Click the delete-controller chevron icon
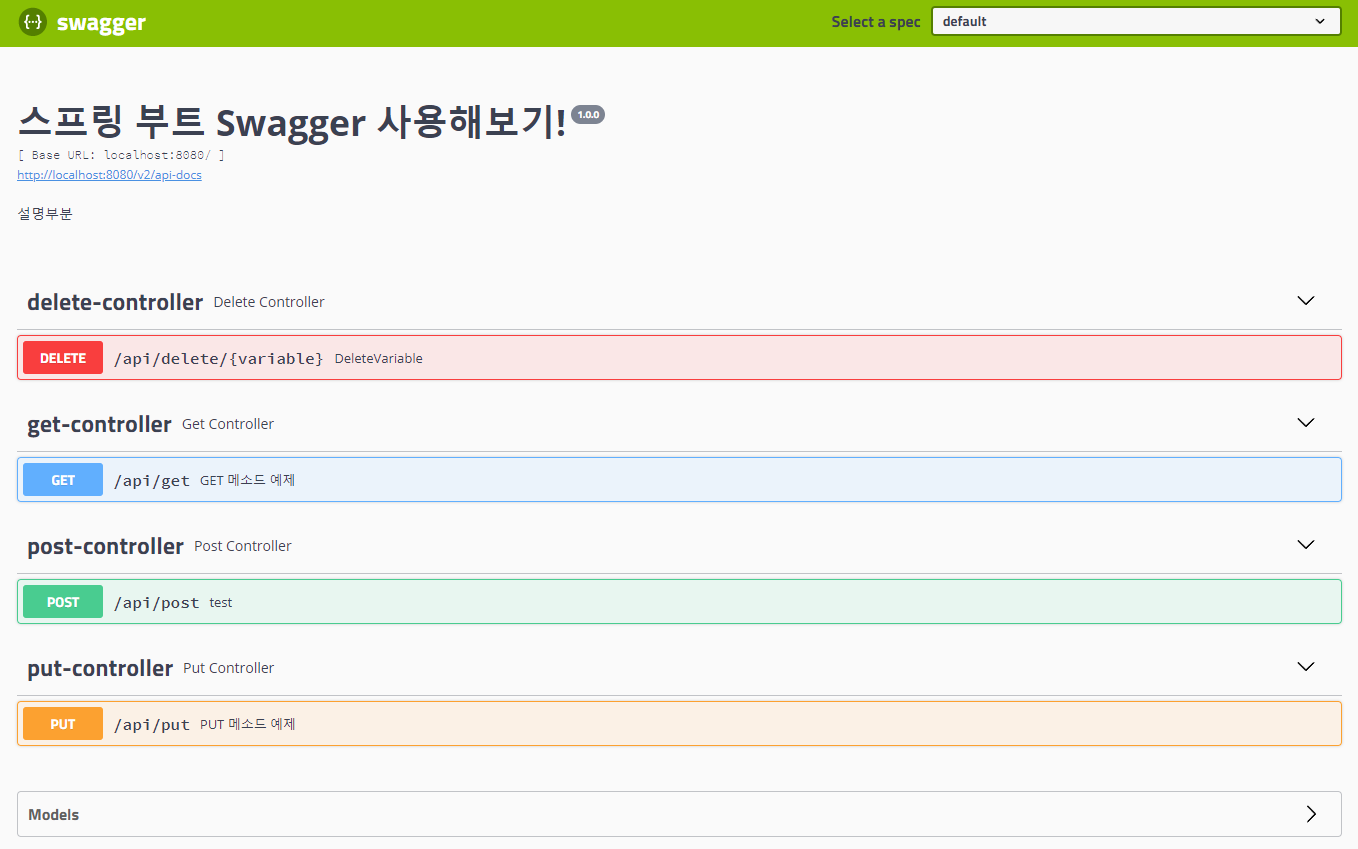Screen dimensions: 1358x849 click(x=1305, y=300)
